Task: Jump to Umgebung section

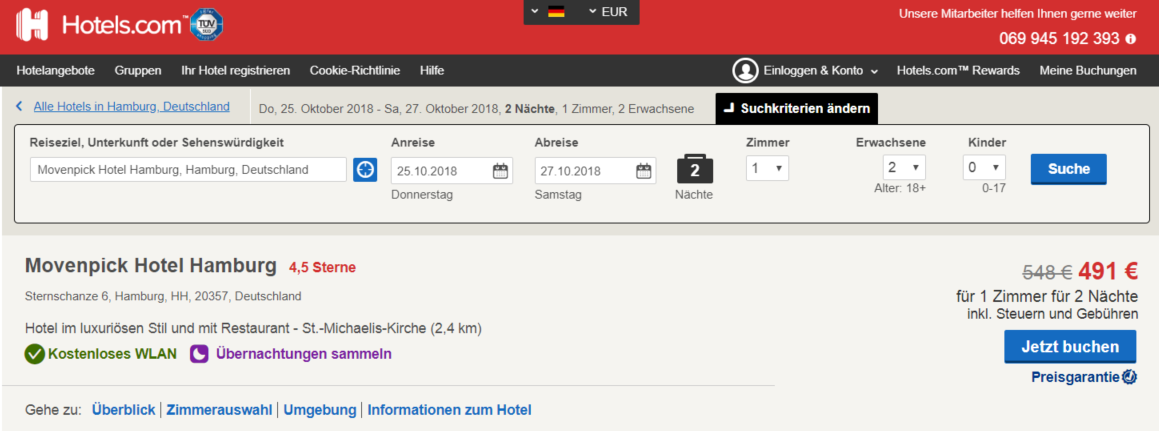Action: (320, 410)
